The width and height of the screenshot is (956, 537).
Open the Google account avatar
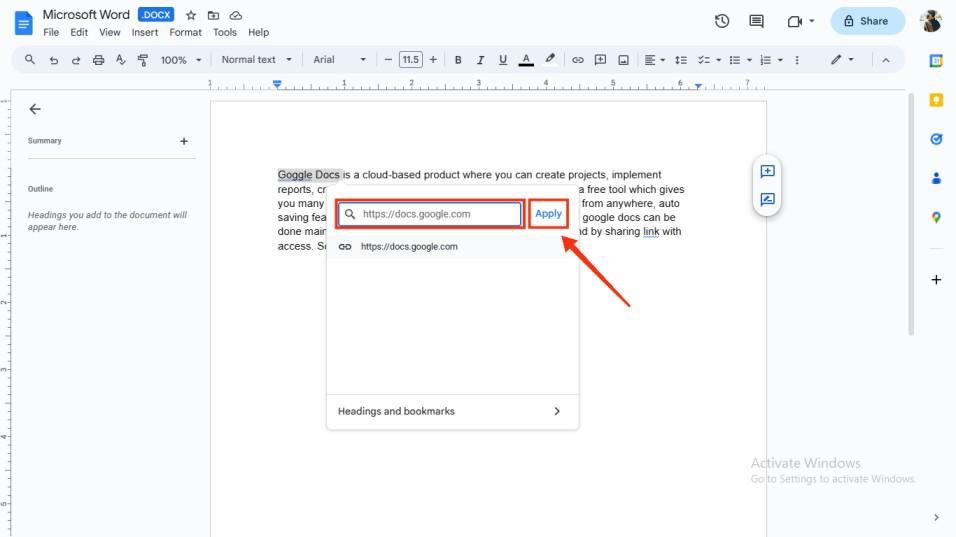[x=931, y=21]
